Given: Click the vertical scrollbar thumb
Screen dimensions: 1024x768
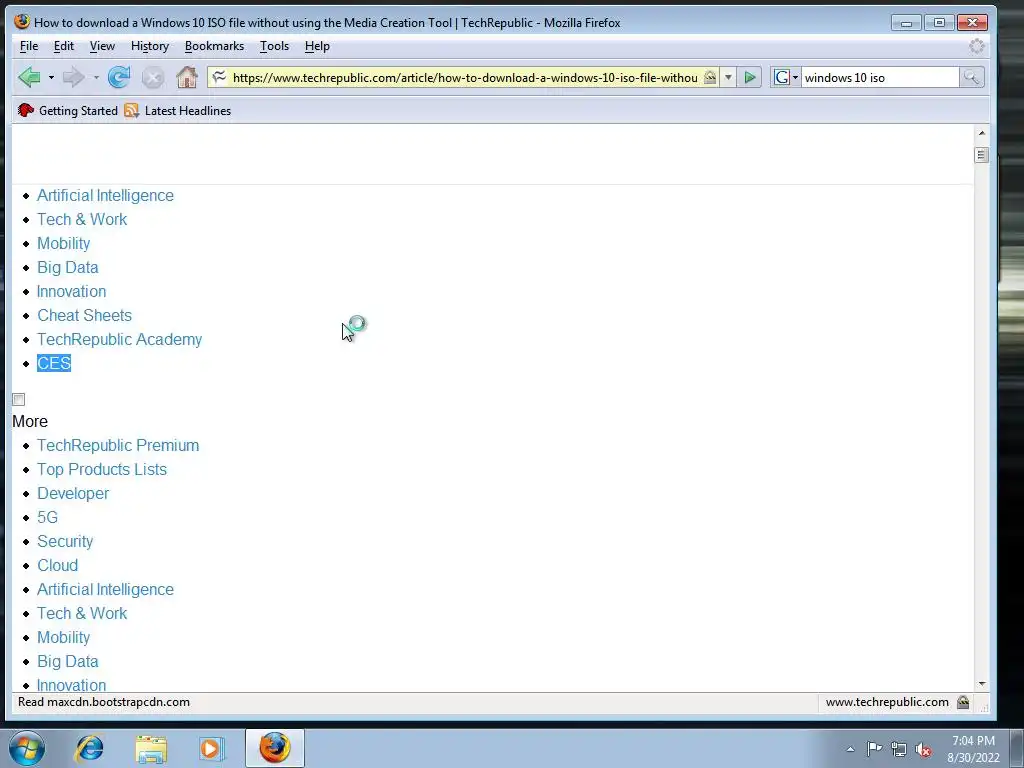Looking at the screenshot, I should [x=981, y=155].
